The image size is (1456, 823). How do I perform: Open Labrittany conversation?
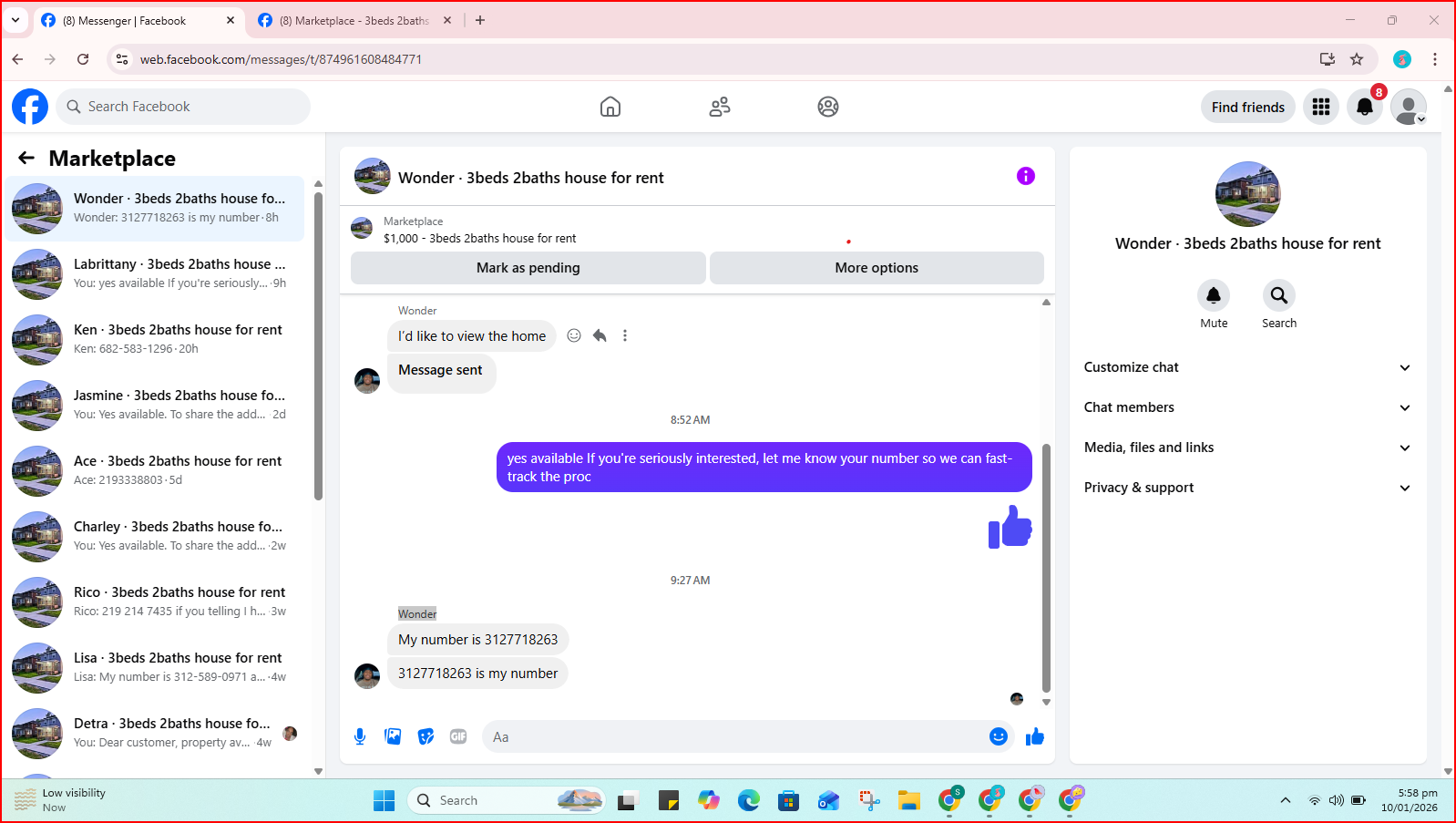pyautogui.click(x=155, y=273)
